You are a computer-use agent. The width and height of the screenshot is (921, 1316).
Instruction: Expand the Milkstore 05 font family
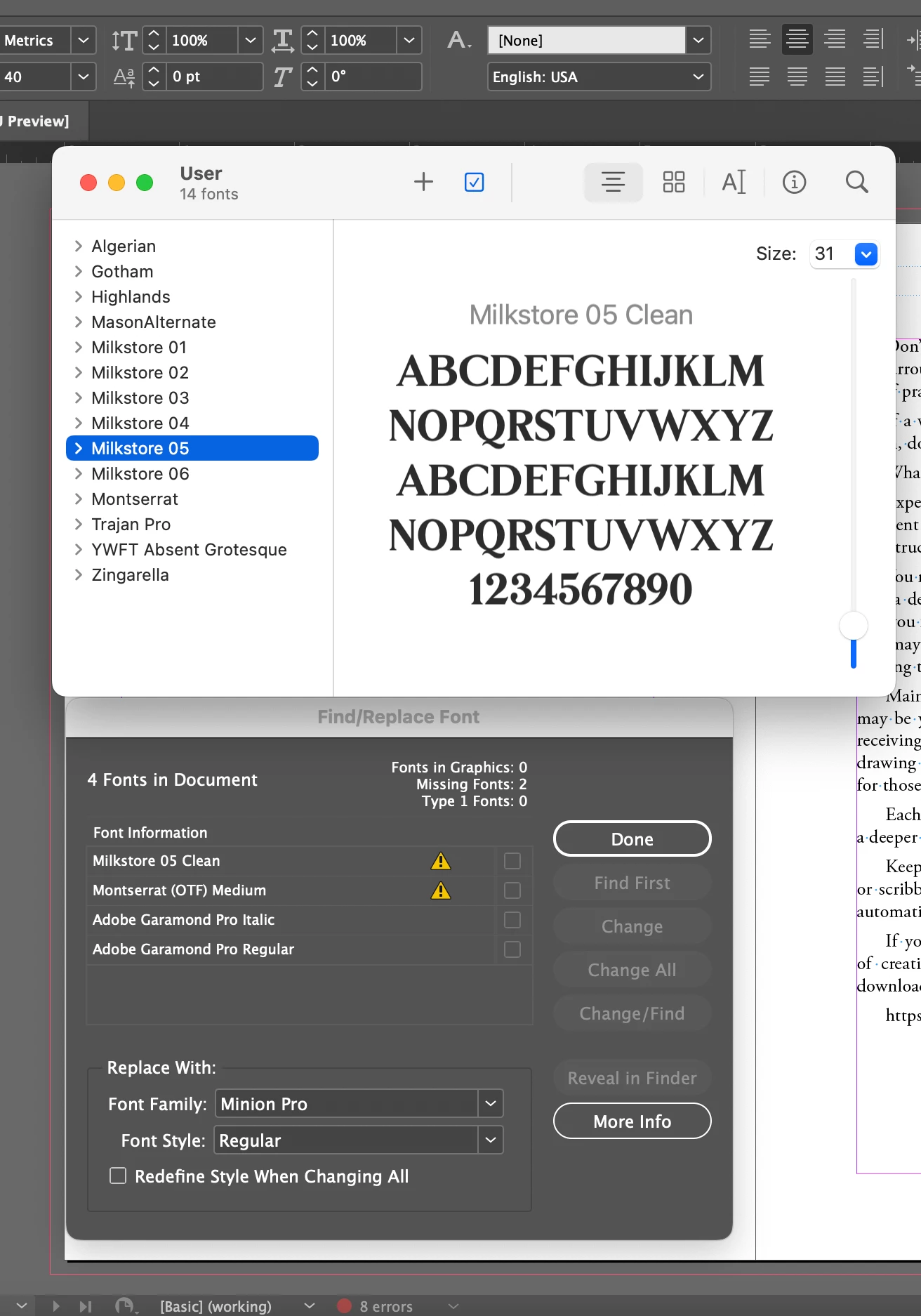79,448
